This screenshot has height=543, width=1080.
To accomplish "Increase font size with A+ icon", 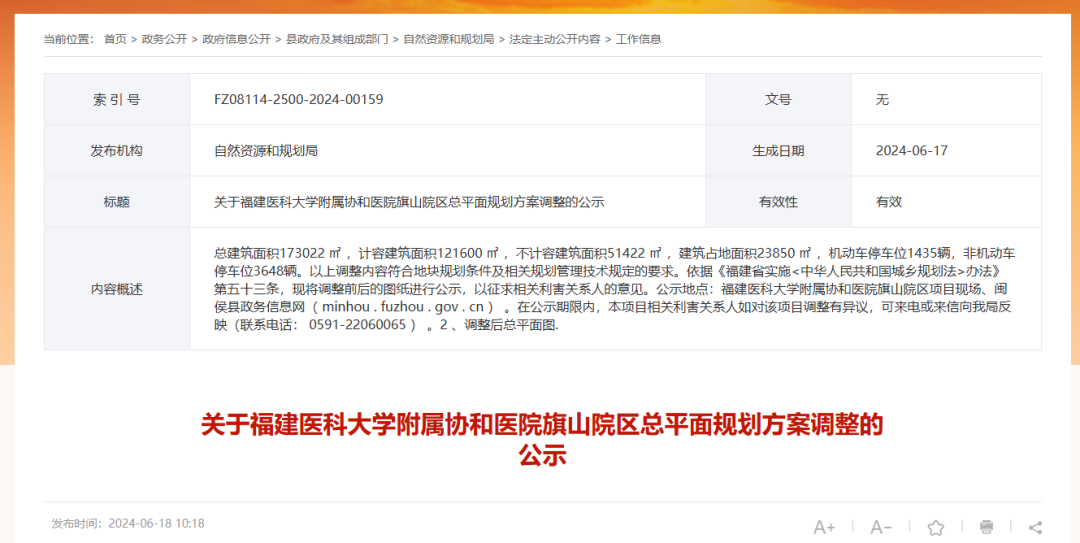I will point(824,528).
